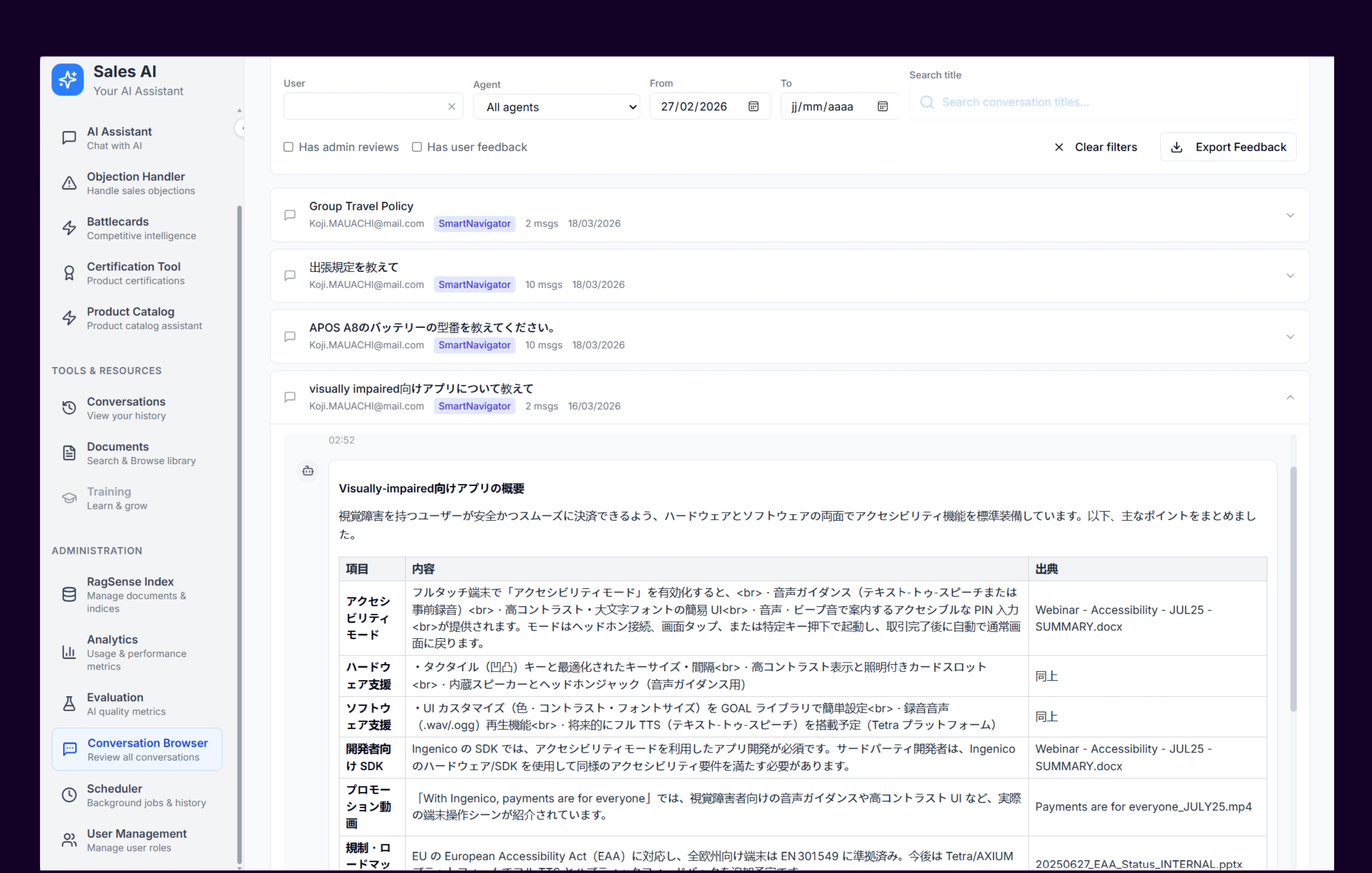
Task: Open Evaluation flask icon
Action: point(69,704)
